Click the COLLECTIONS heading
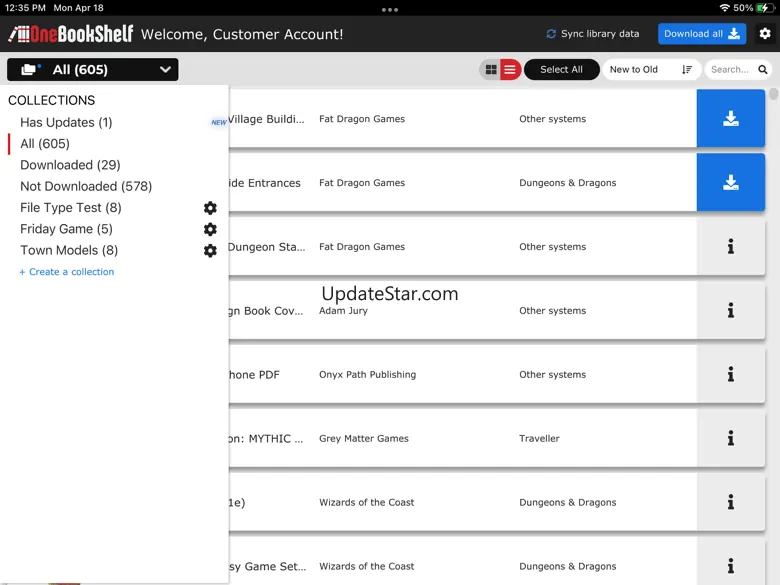780x585 pixels. [52, 100]
